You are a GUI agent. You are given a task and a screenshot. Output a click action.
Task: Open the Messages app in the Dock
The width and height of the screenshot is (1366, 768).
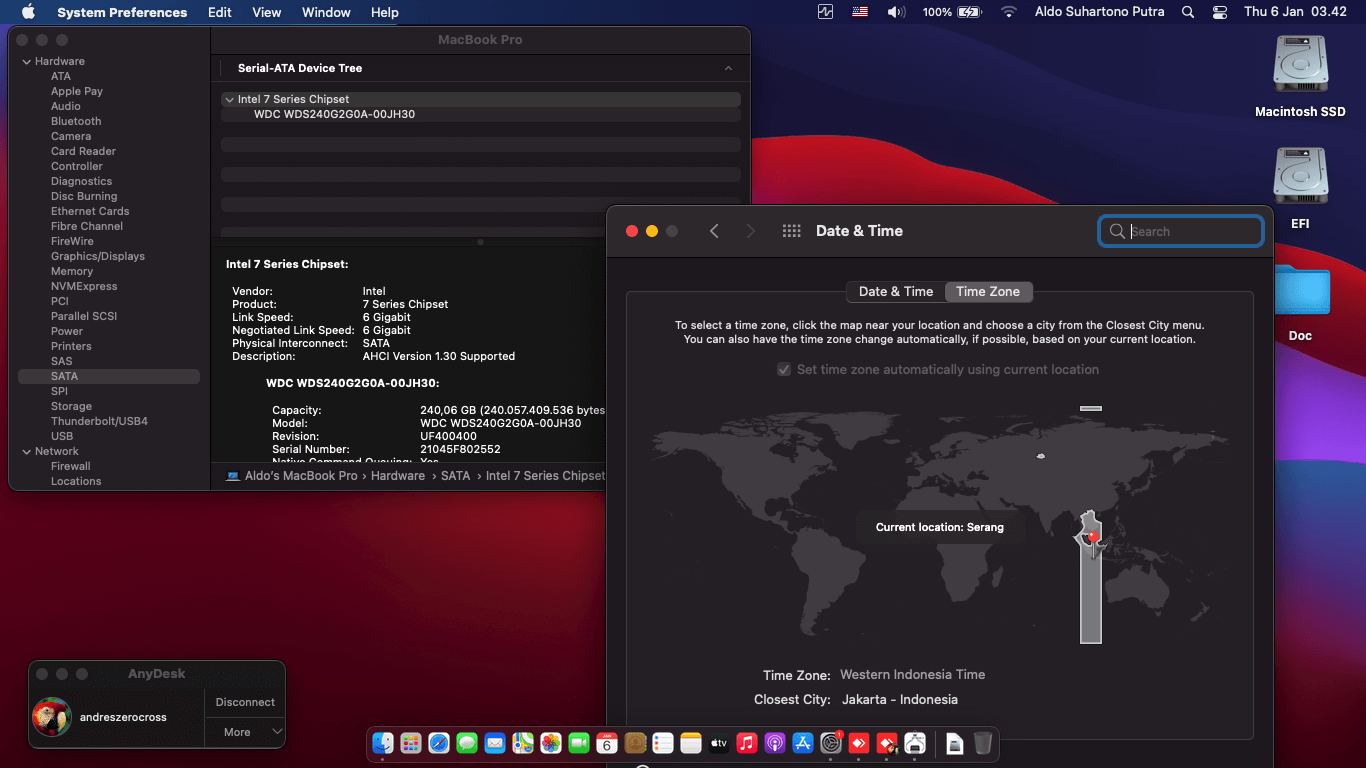467,743
